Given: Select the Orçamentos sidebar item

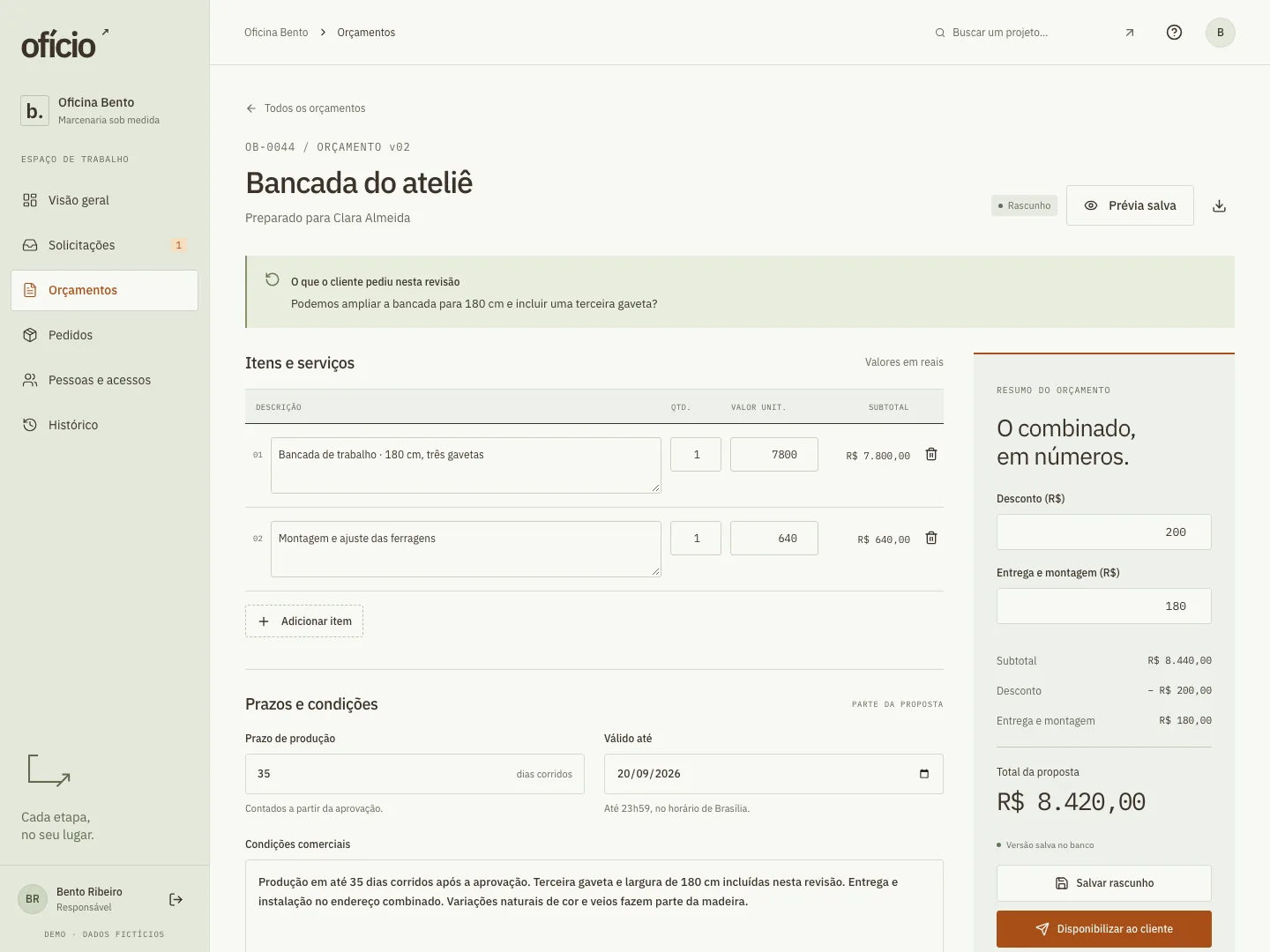Looking at the screenshot, I should 104,290.
